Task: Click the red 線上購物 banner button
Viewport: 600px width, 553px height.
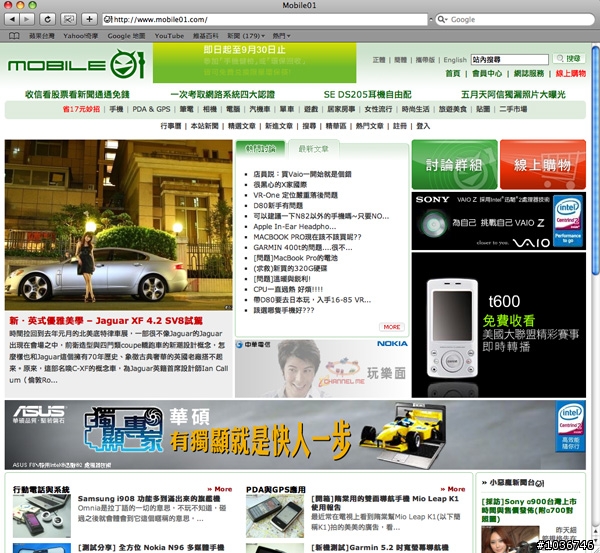Action: pos(543,165)
